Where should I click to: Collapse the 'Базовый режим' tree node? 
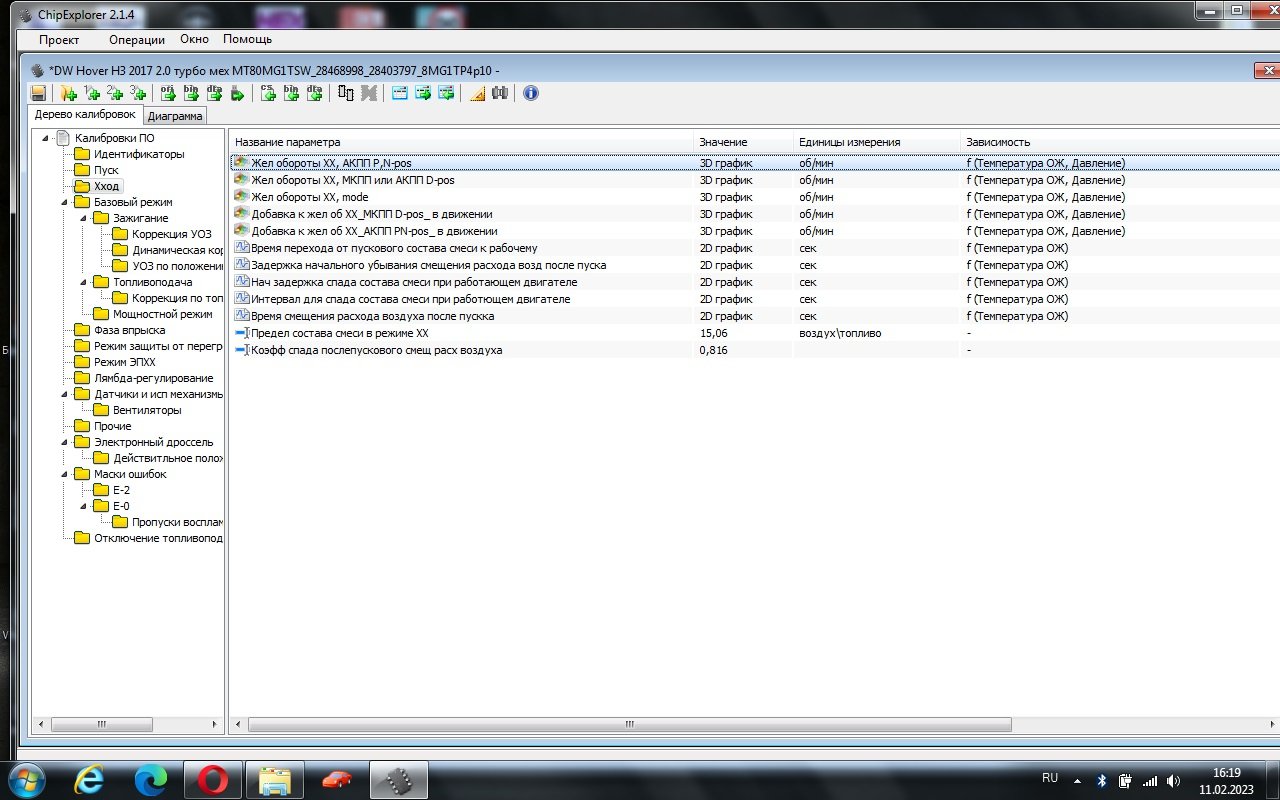tap(65, 202)
